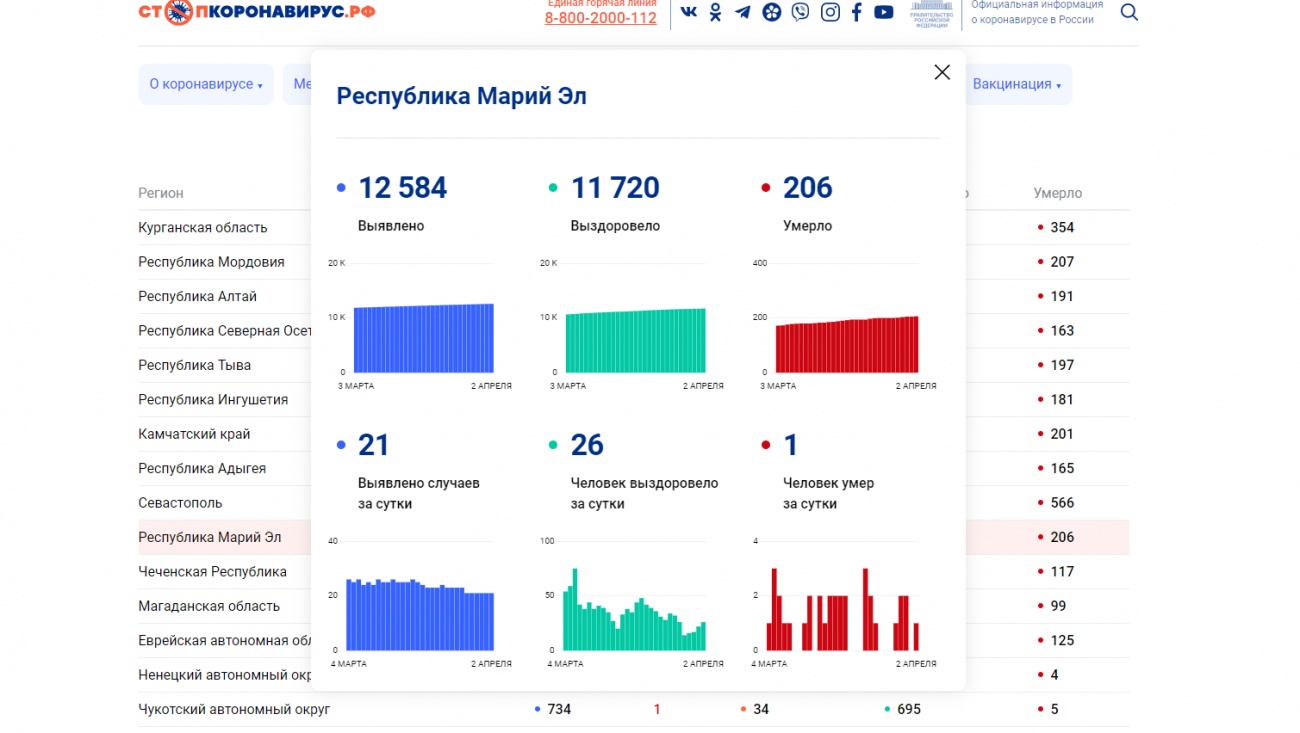Click the Умерло column header
Viewport: 1300px width, 733px height.
point(1058,193)
